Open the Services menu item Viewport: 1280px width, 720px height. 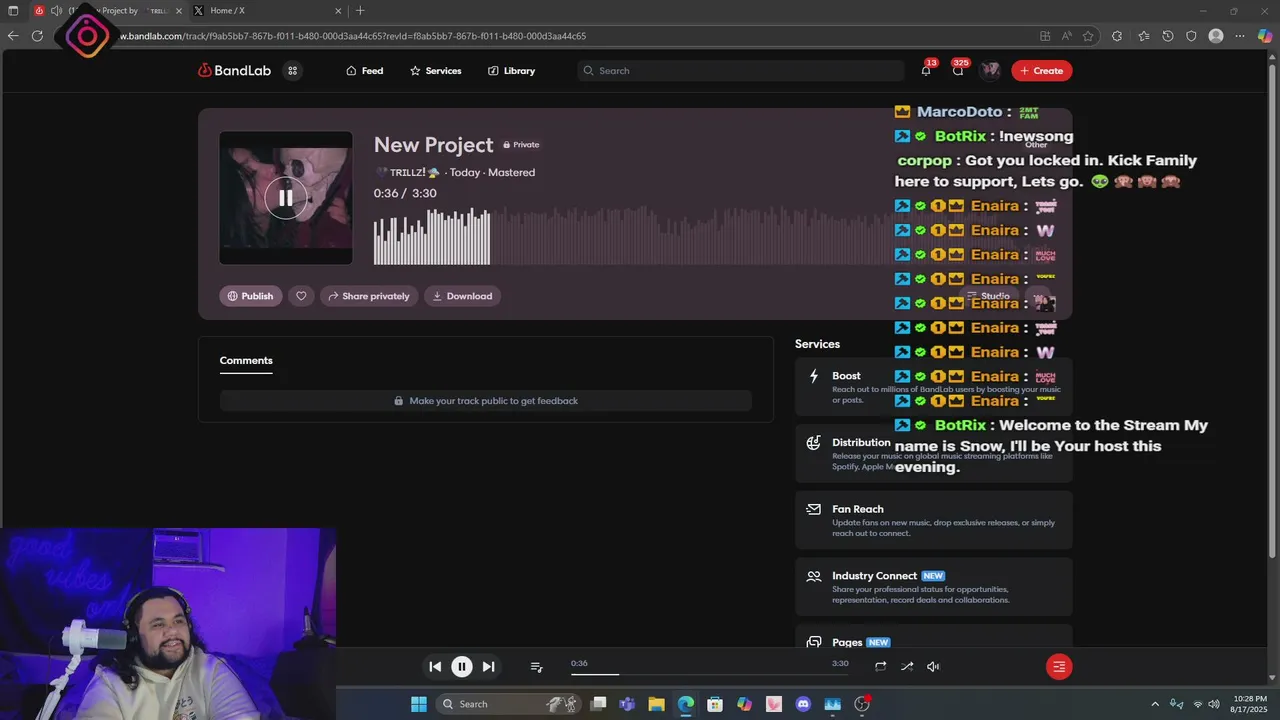(x=435, y=71)
